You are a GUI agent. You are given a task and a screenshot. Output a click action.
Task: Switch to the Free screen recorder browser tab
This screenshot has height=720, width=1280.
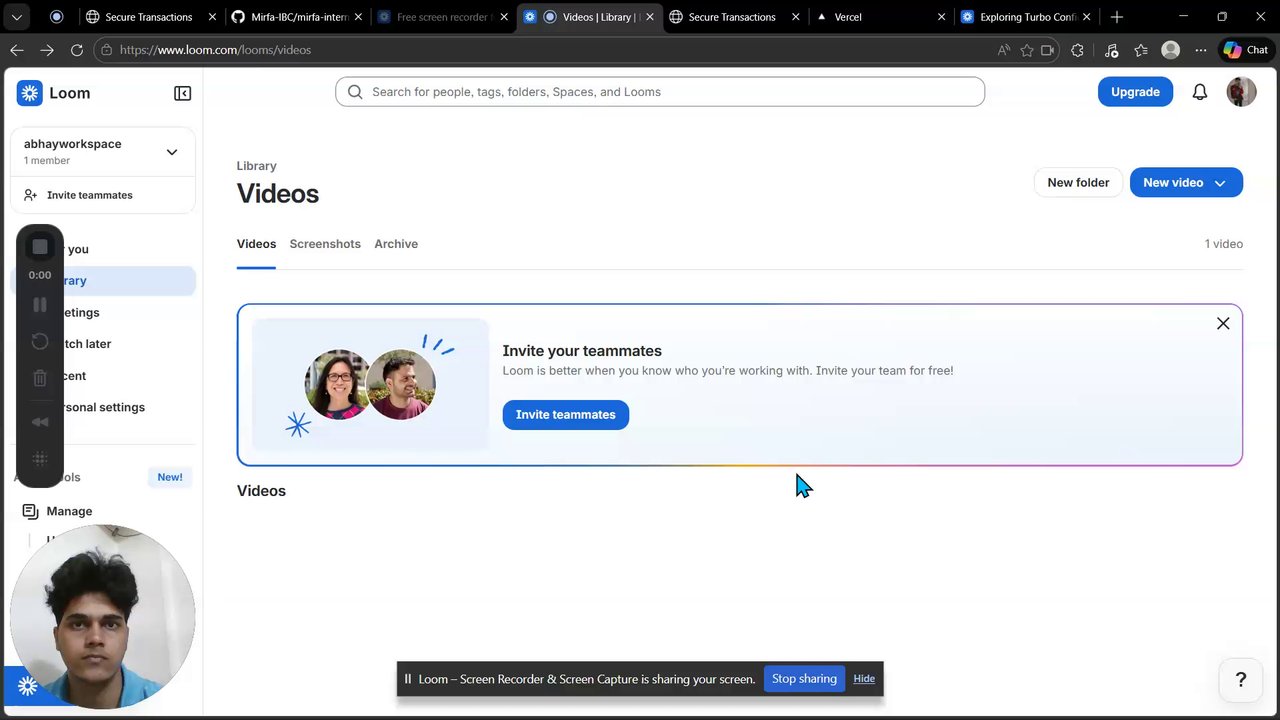point(441,17)
